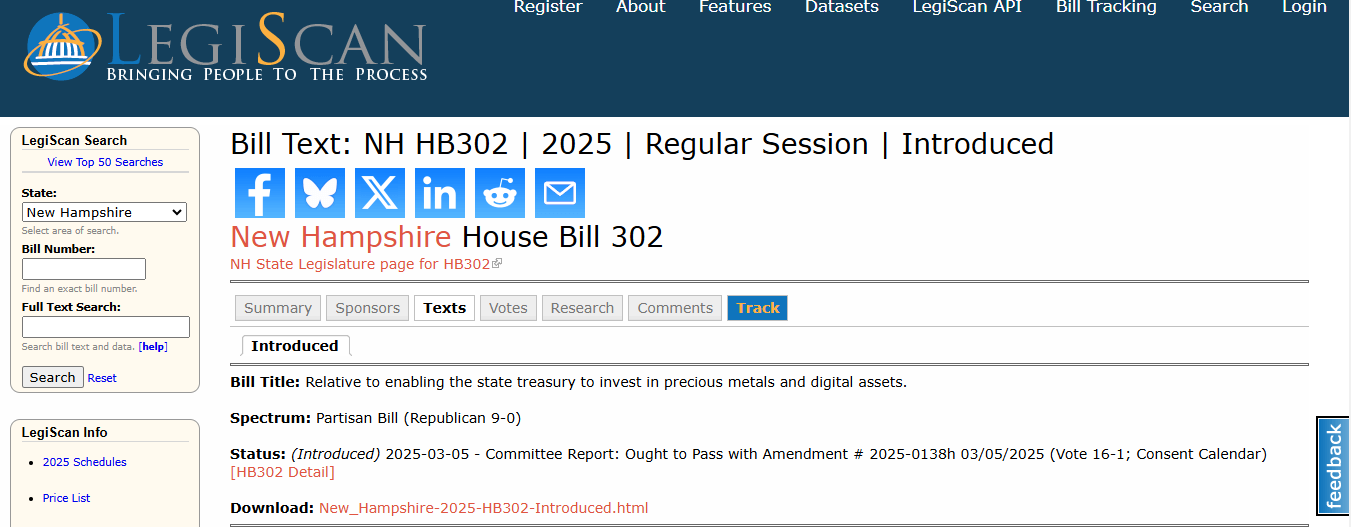Share the bill on LinkedIn
1351x527 pixels.
[440, 193]
